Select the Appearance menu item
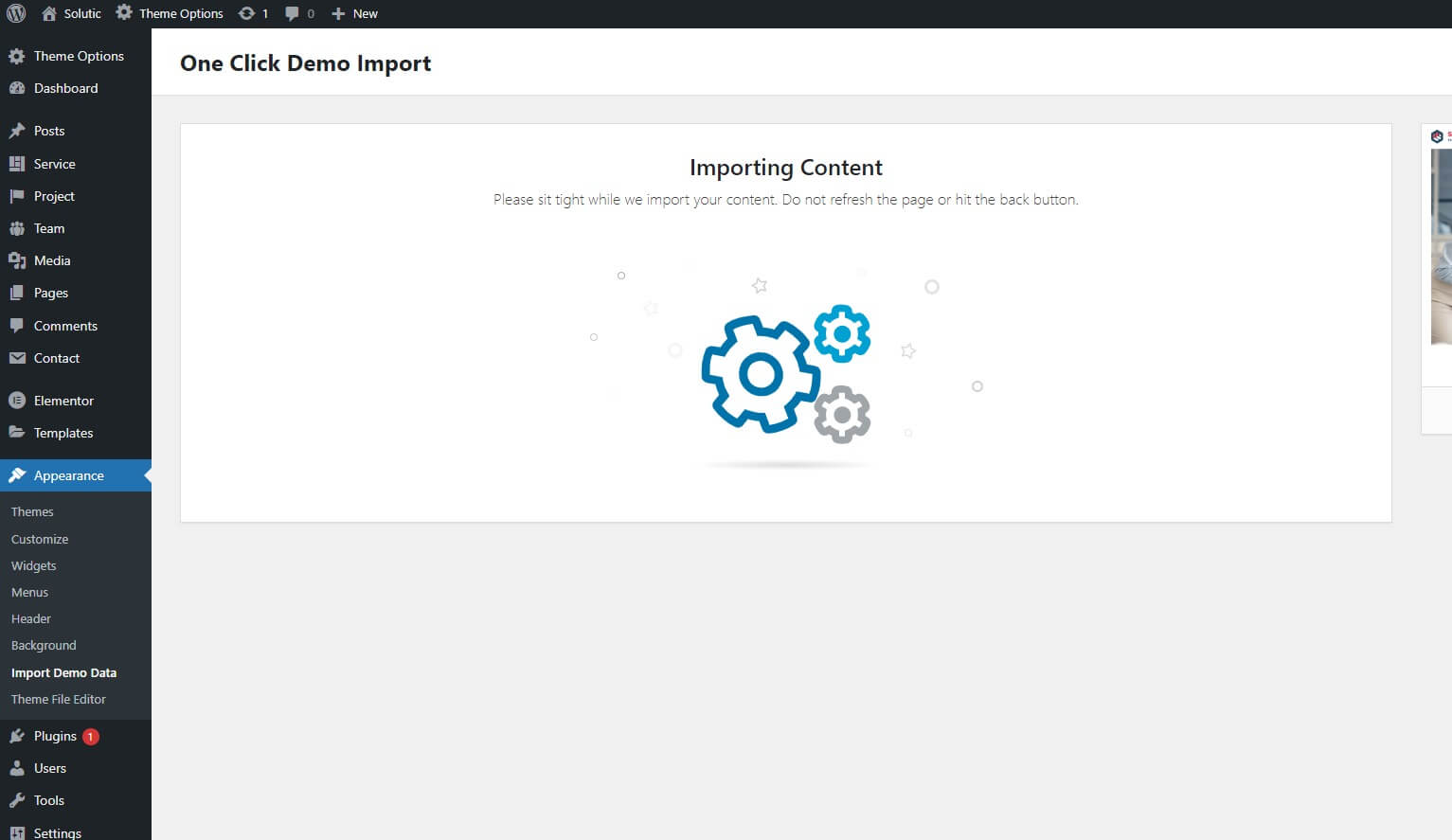Image resolution: width=1452 pixels, height=840 pixels. pos(76,475)
